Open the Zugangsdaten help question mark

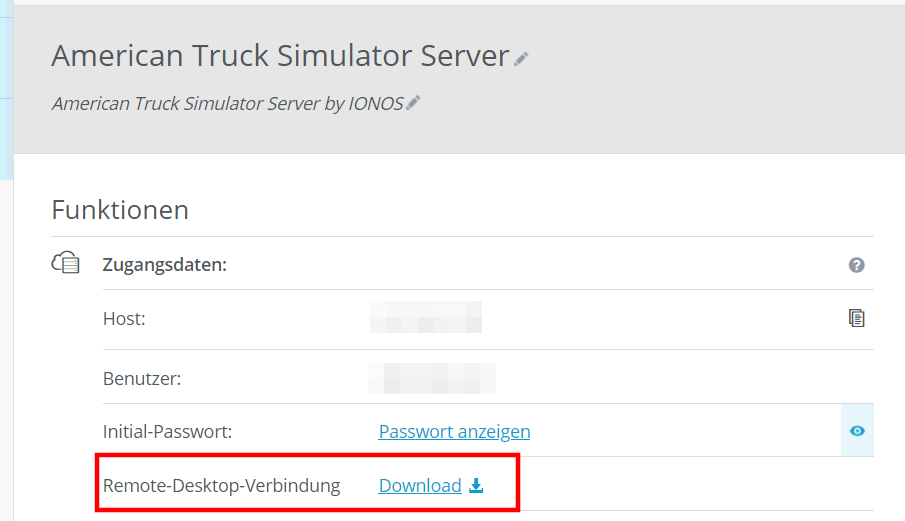(857, 265)
